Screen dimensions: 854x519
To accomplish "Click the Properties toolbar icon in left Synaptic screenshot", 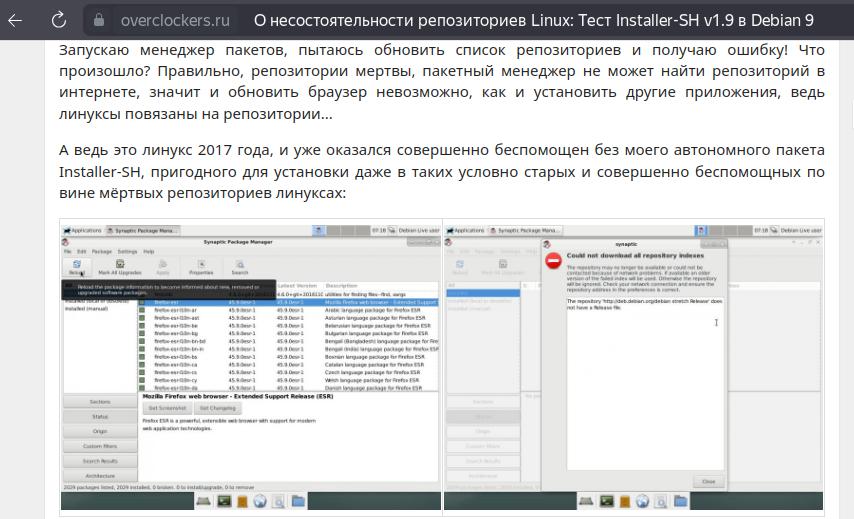I will click(201, 267).
